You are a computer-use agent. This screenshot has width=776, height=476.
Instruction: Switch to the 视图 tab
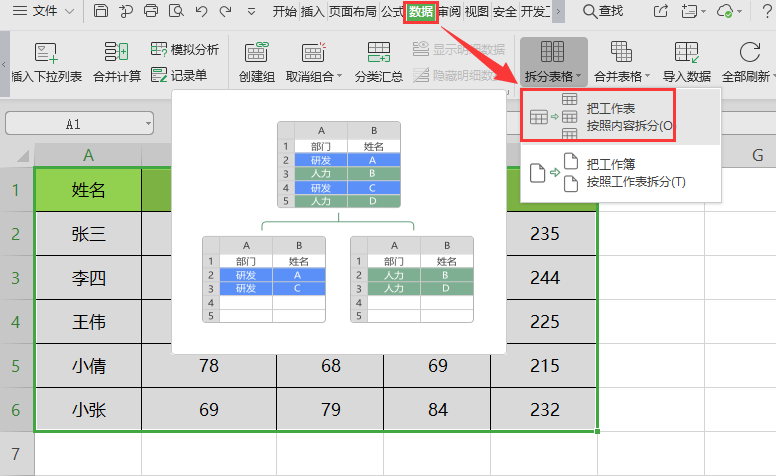[477, 11]
